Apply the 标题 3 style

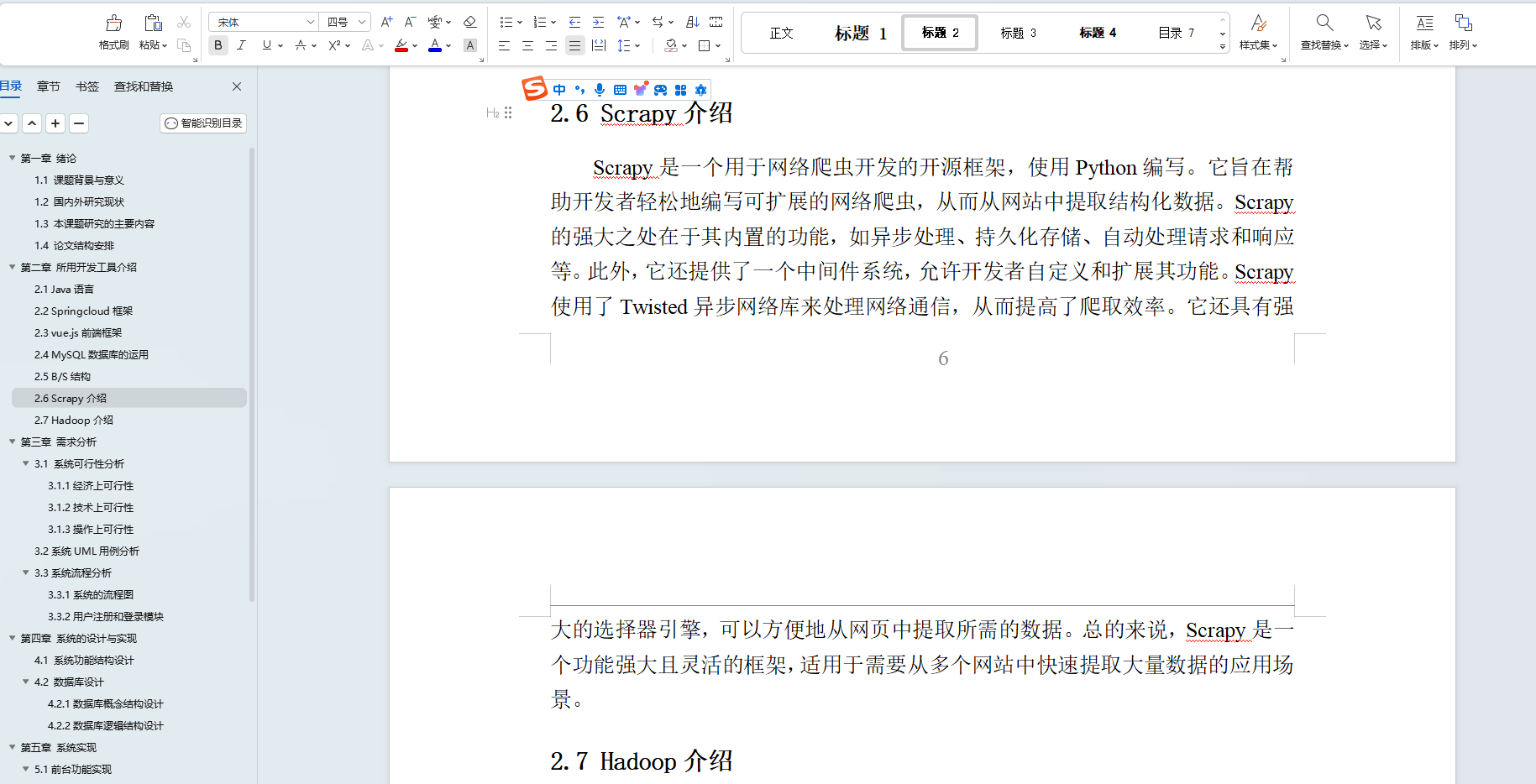(x=1018, y=33)
